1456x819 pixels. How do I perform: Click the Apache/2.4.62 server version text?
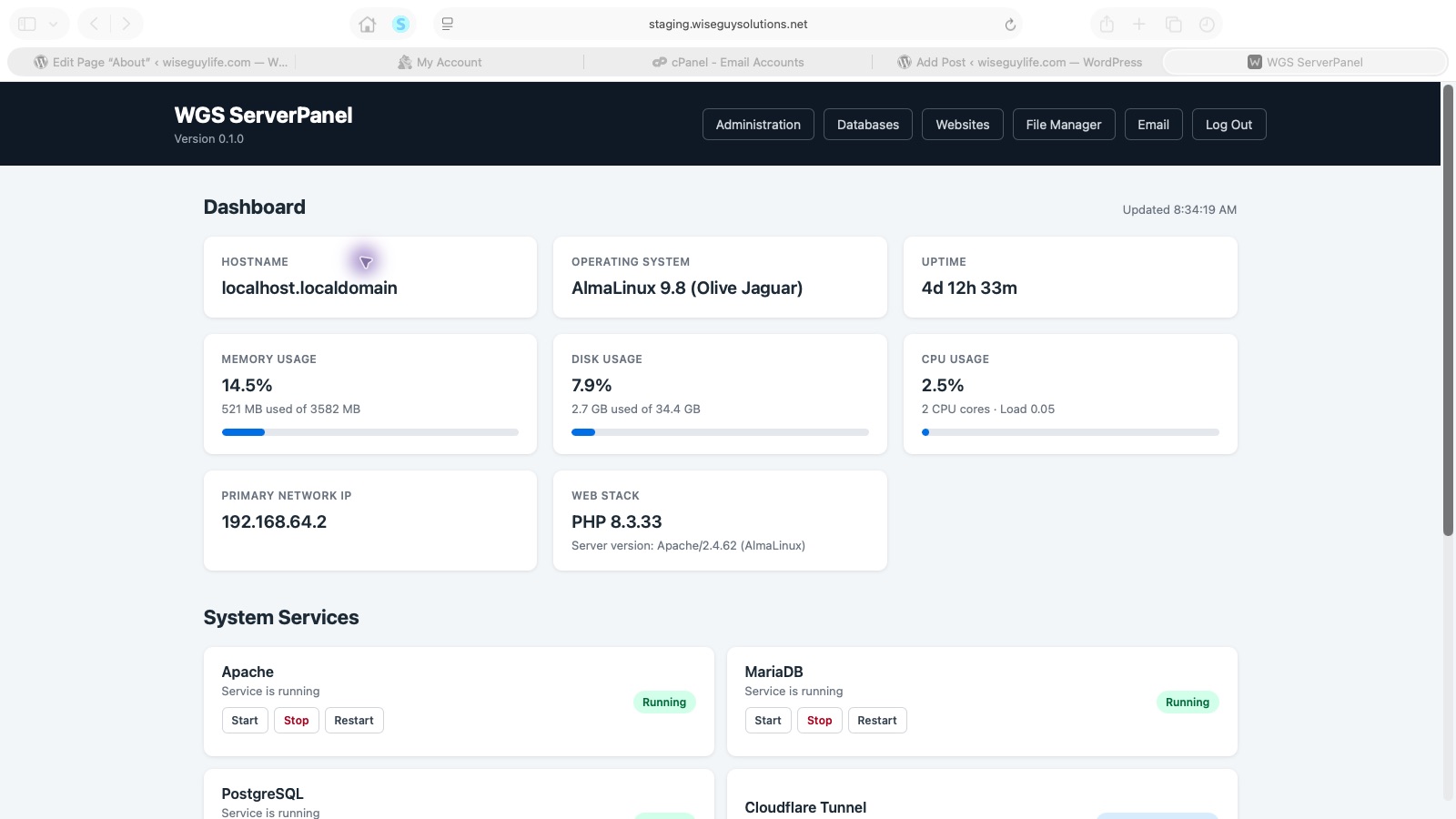(x=688, y=546)
